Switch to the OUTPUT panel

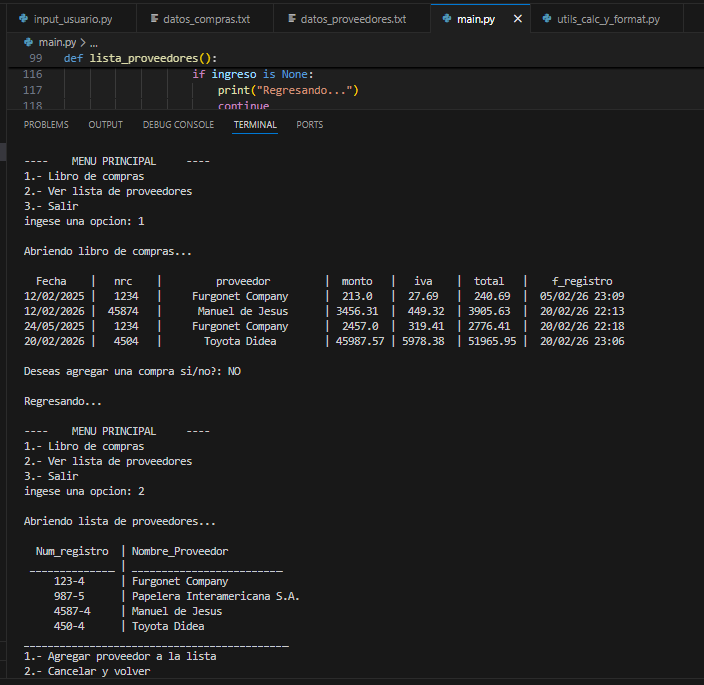tap(105, 125)
